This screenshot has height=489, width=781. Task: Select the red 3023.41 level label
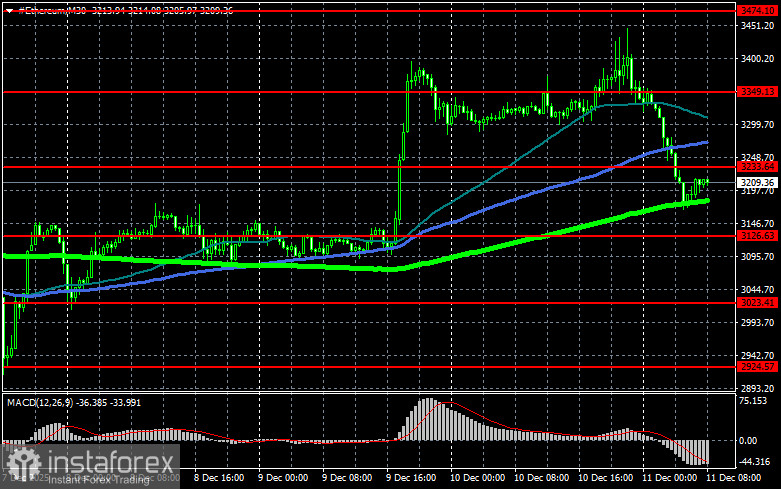[x=757, y=302]
